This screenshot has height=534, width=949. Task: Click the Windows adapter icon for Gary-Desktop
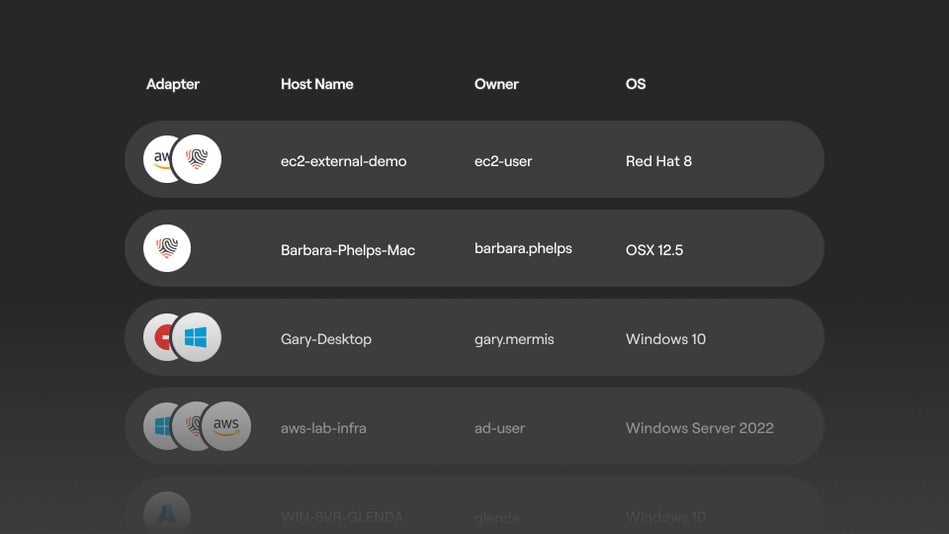point(198,338)
